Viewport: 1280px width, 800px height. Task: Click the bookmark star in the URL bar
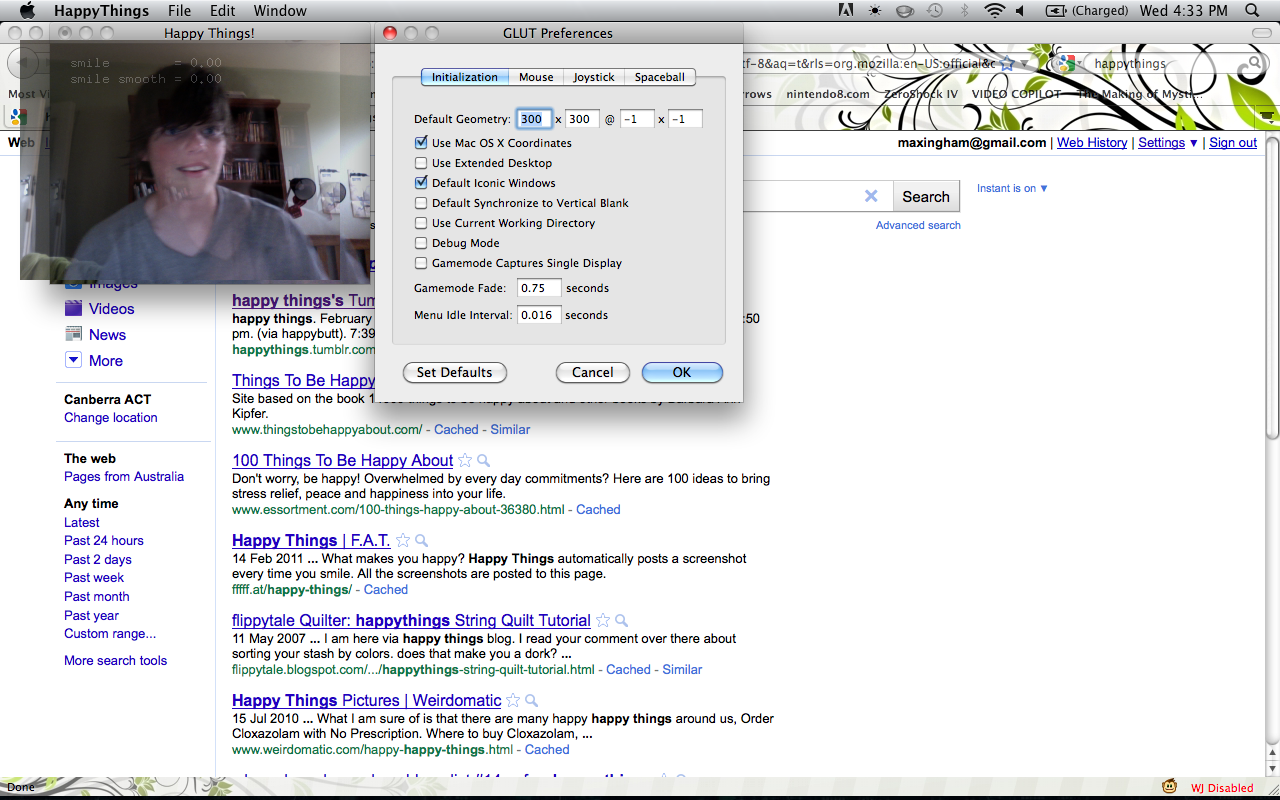click(x=1007, y=63)
